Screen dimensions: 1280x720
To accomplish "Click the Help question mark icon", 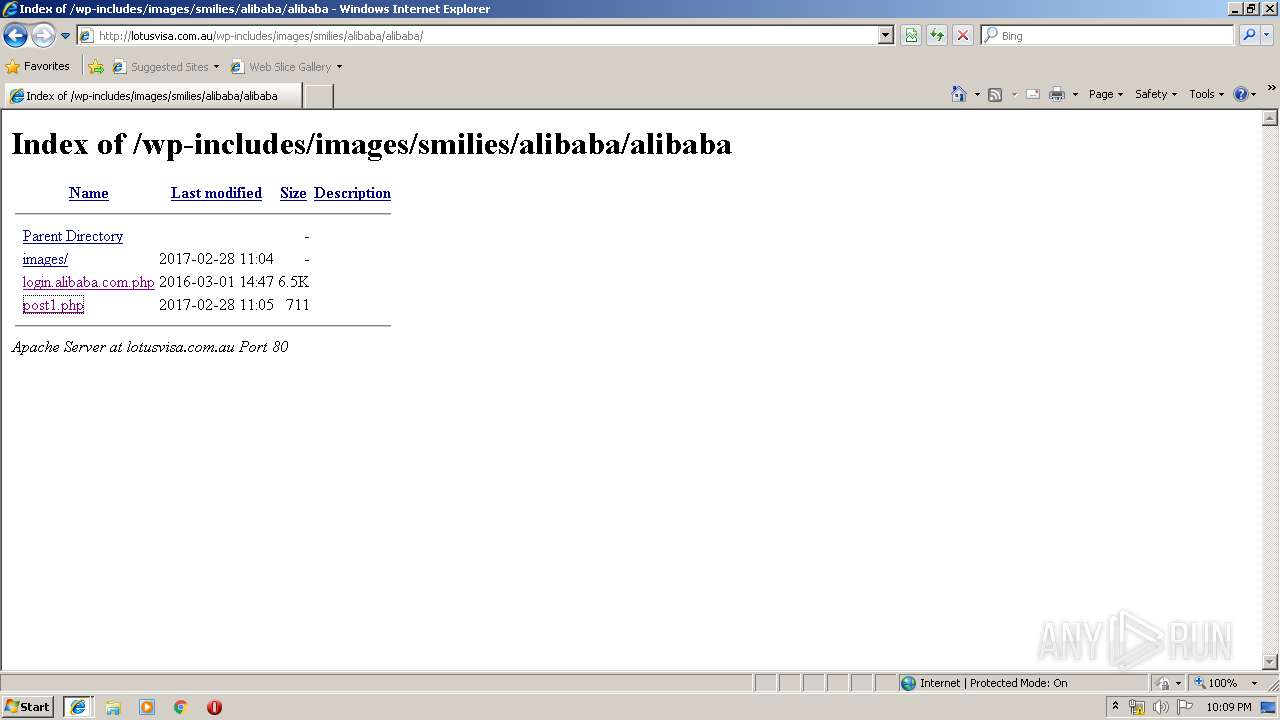I will coord(1241,94).
